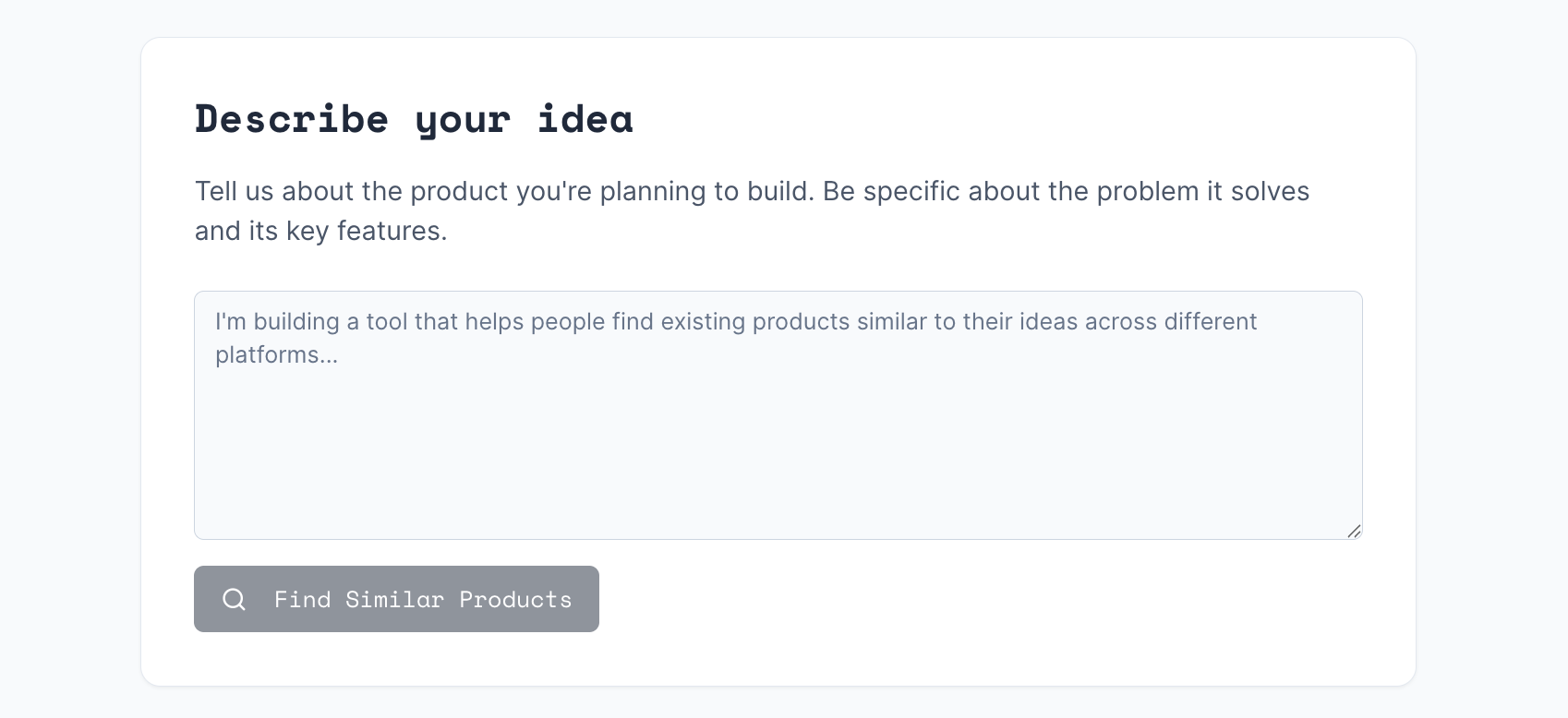Place cursor at the start of the idea textarea
The width and height of the screenshot is (1568, 718).
point(216,321)
